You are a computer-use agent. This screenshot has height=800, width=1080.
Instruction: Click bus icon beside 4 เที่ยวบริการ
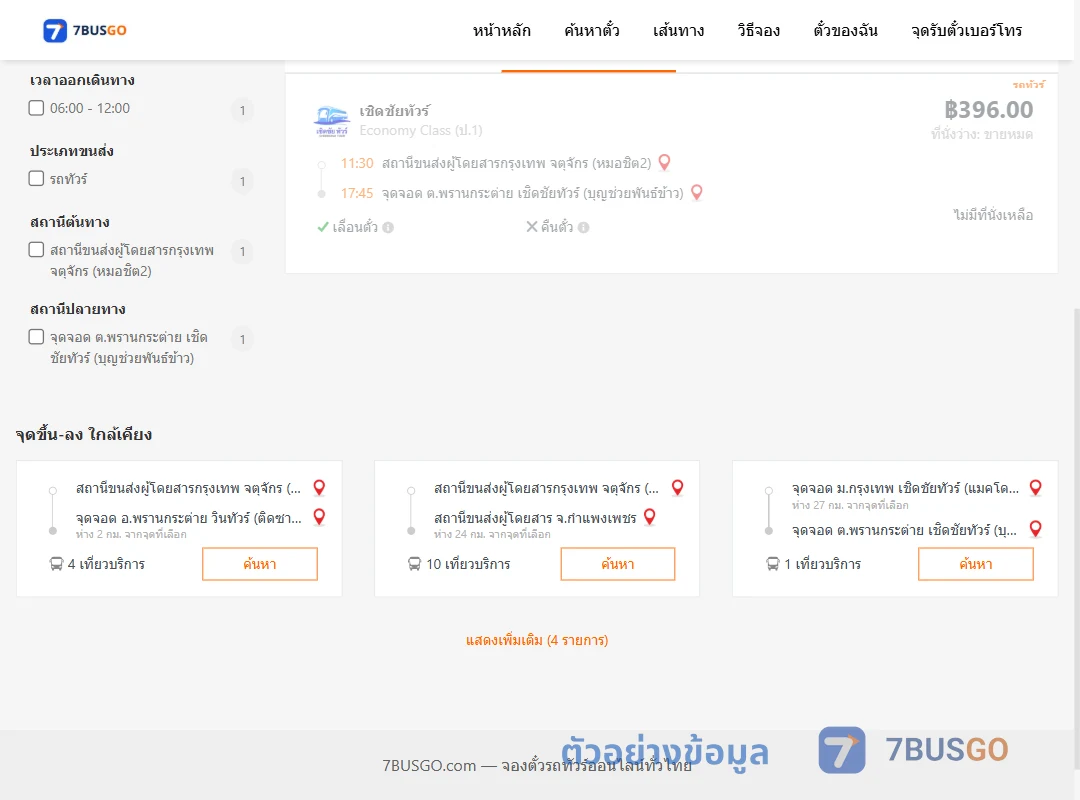(56, 564)
